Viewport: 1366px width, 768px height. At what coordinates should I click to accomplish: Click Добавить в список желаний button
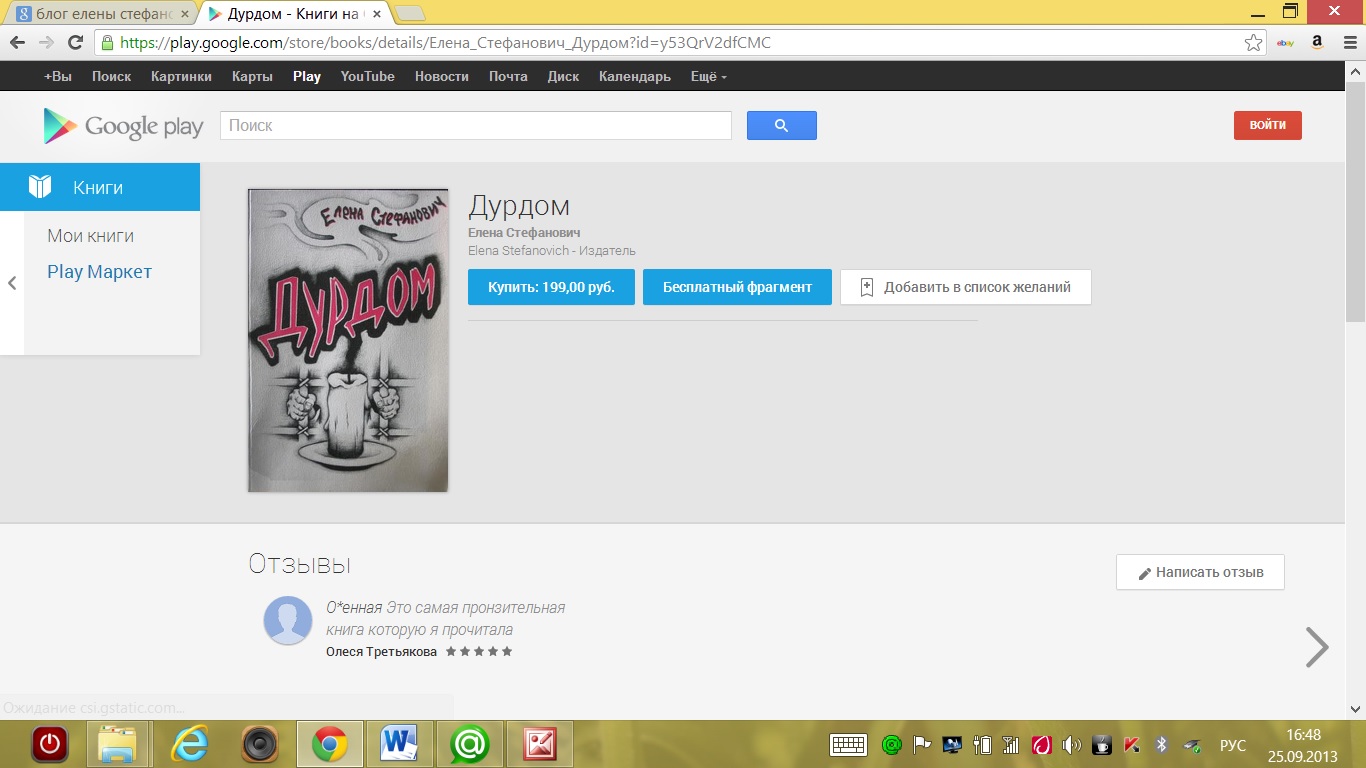click(x=965, y=287)
